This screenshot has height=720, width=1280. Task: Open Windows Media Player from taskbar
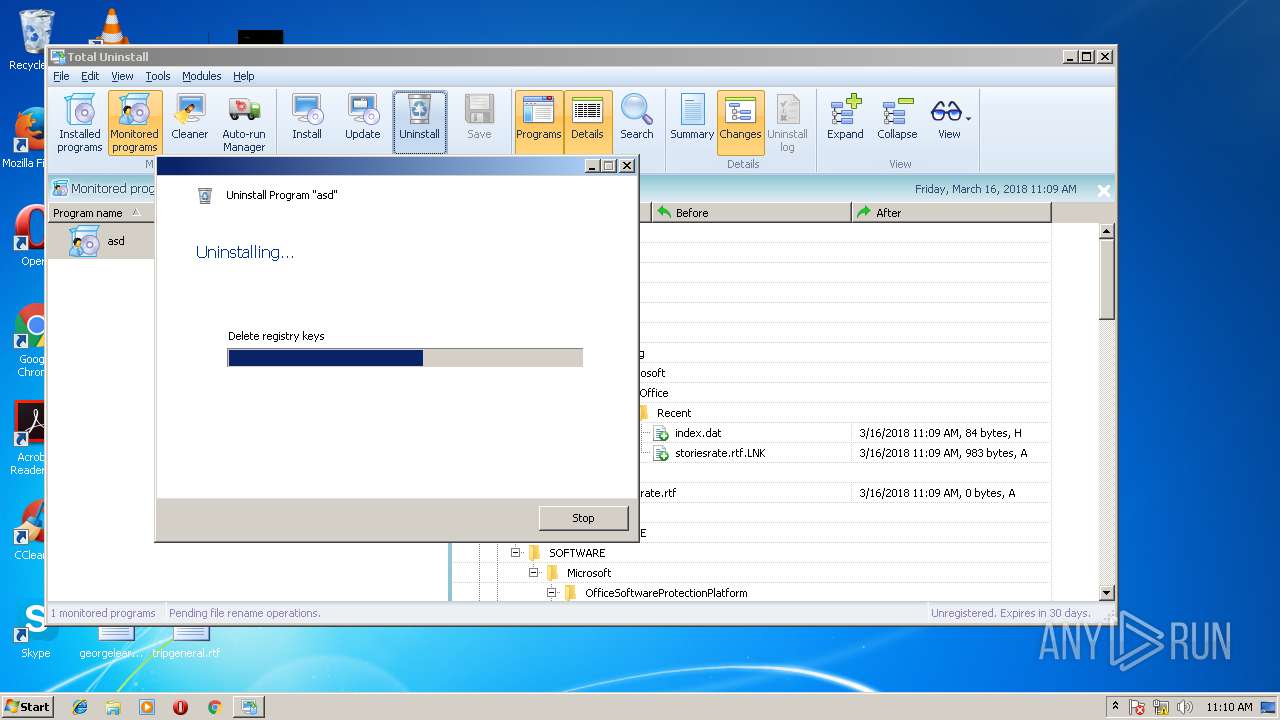point(147,707)
